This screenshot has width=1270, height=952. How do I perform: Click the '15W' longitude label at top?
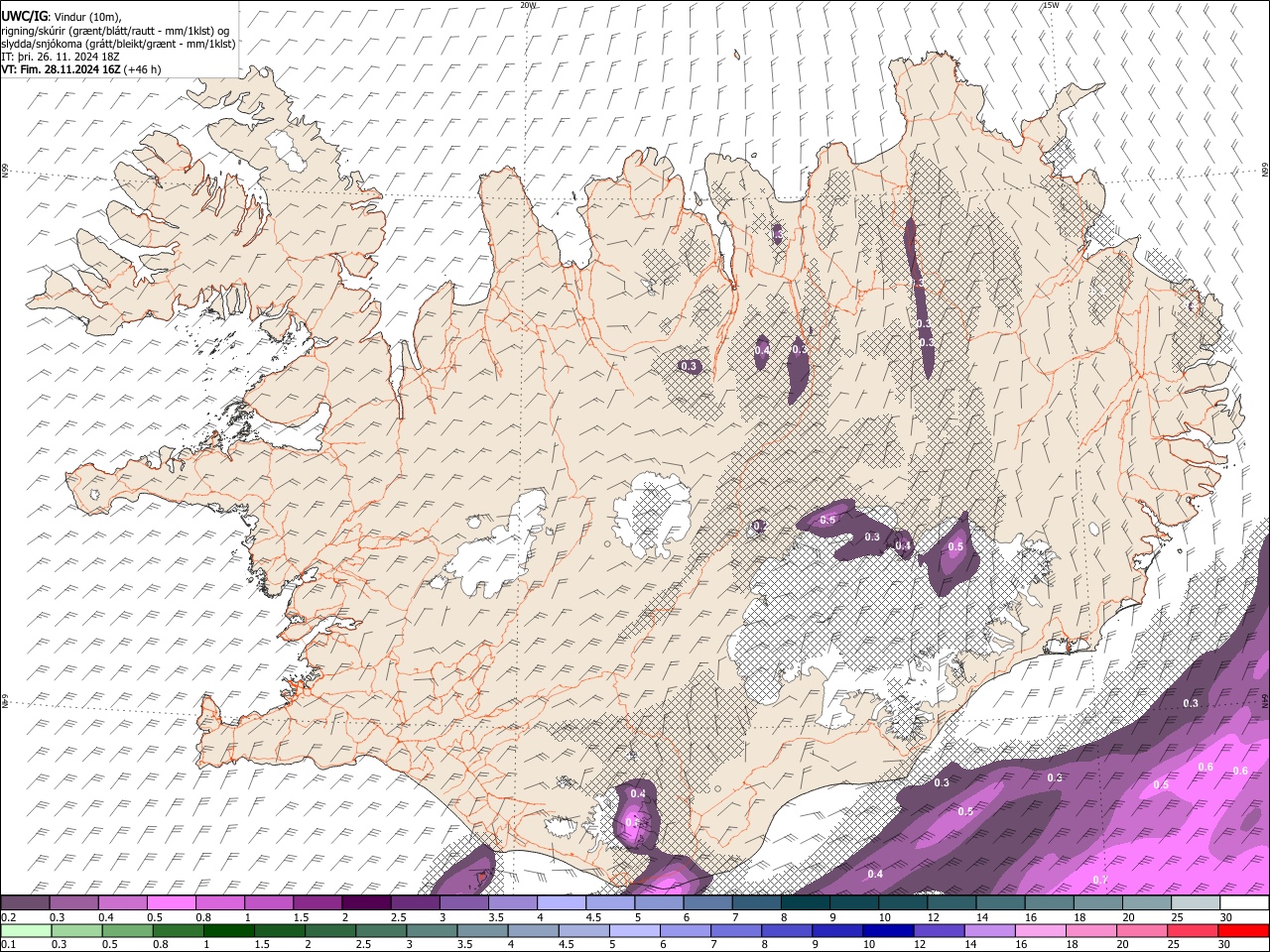coord(1051,5)
